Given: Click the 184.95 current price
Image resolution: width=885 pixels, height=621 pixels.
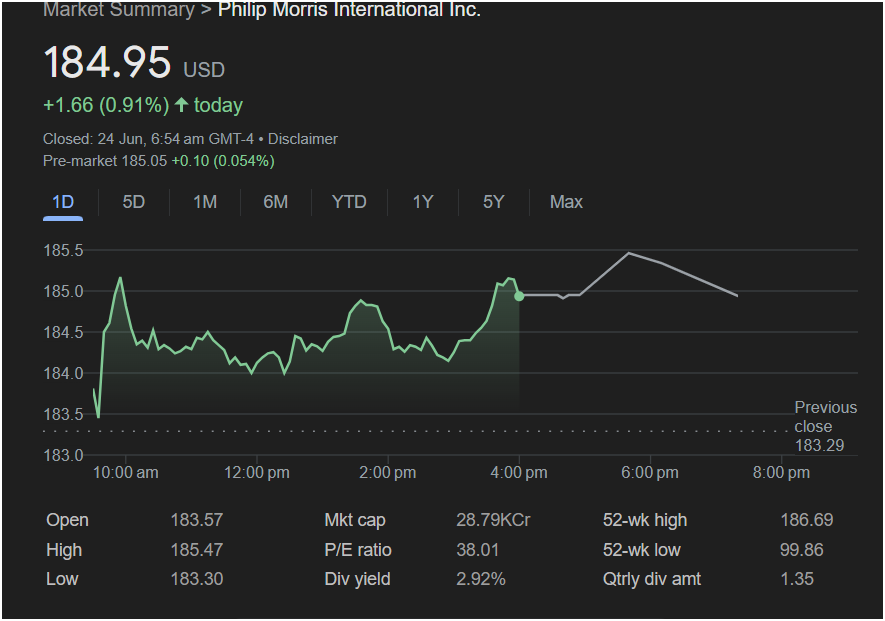Looking at the screenshot, I should click(x=107, y=62).
